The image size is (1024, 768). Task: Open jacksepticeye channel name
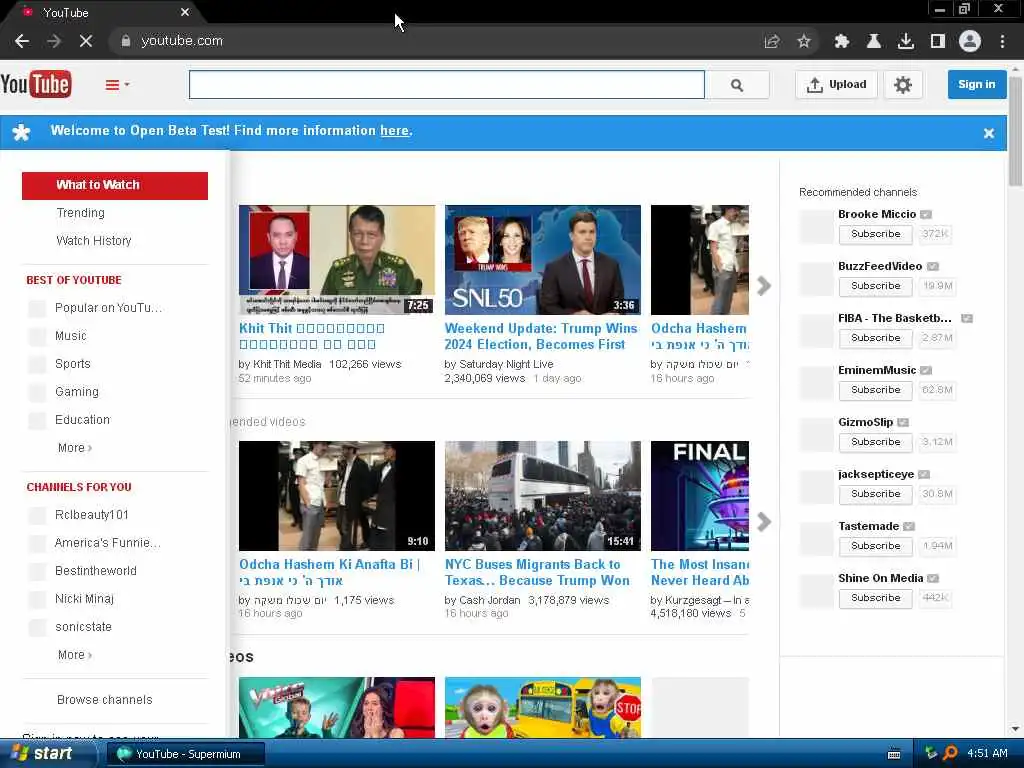tap(876, 474)
